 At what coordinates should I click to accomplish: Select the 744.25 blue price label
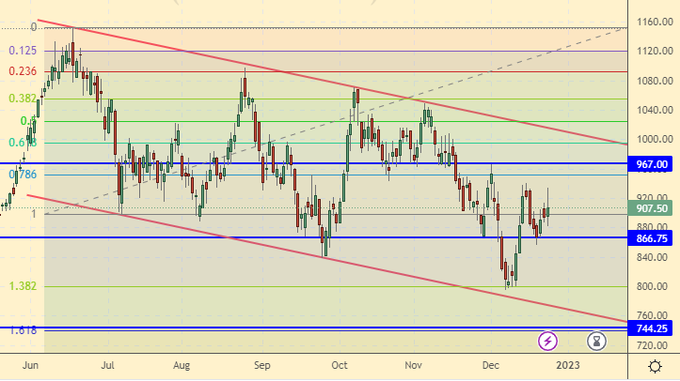click(650, 329)
